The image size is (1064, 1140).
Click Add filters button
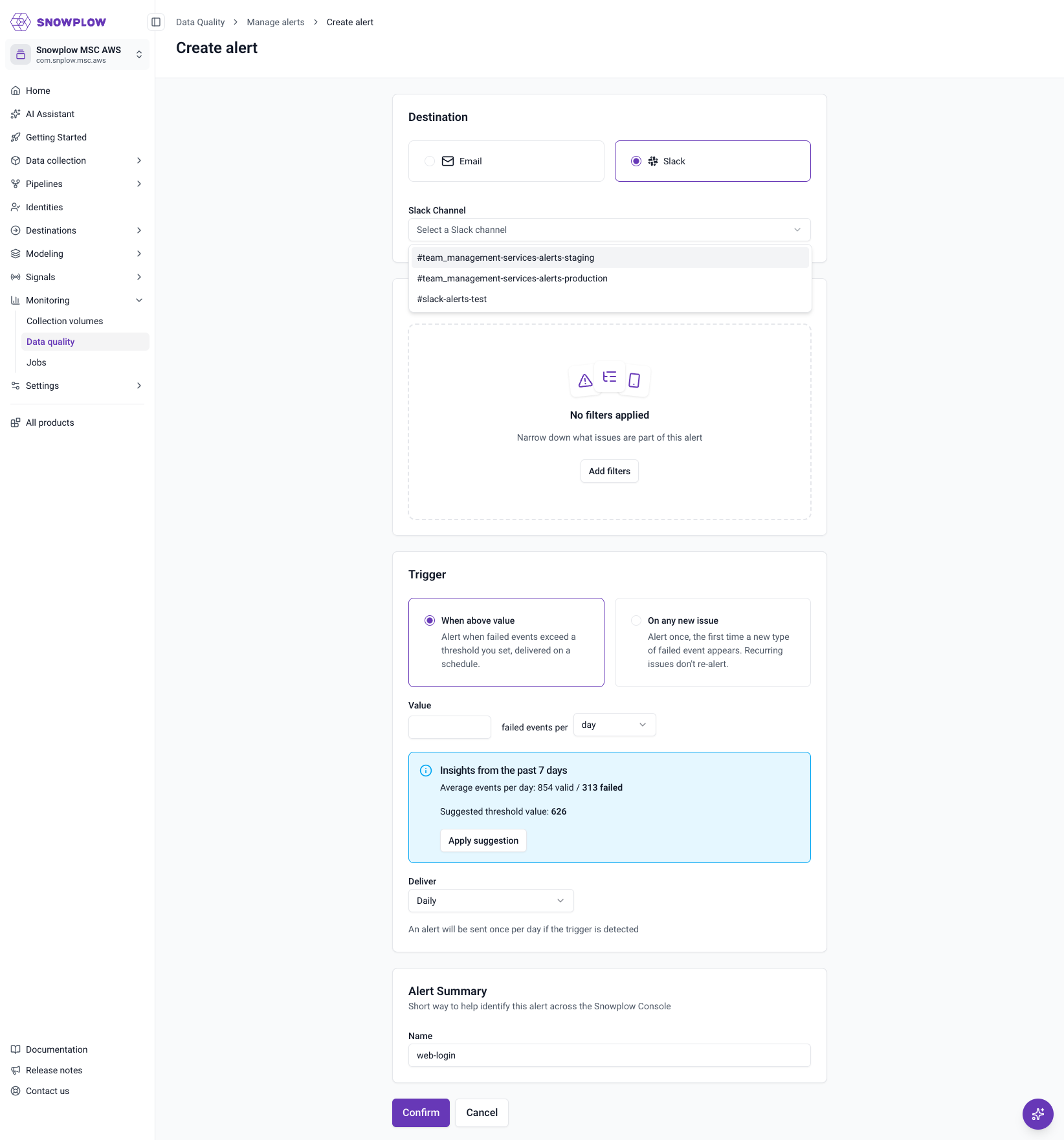click(610, 471)
